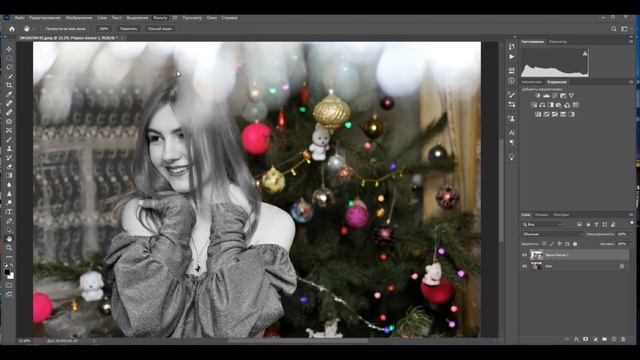Image resolution: width=640 pixels, height=360 pixels.
Task: Select the Move tool
Action: coord(9,49)
